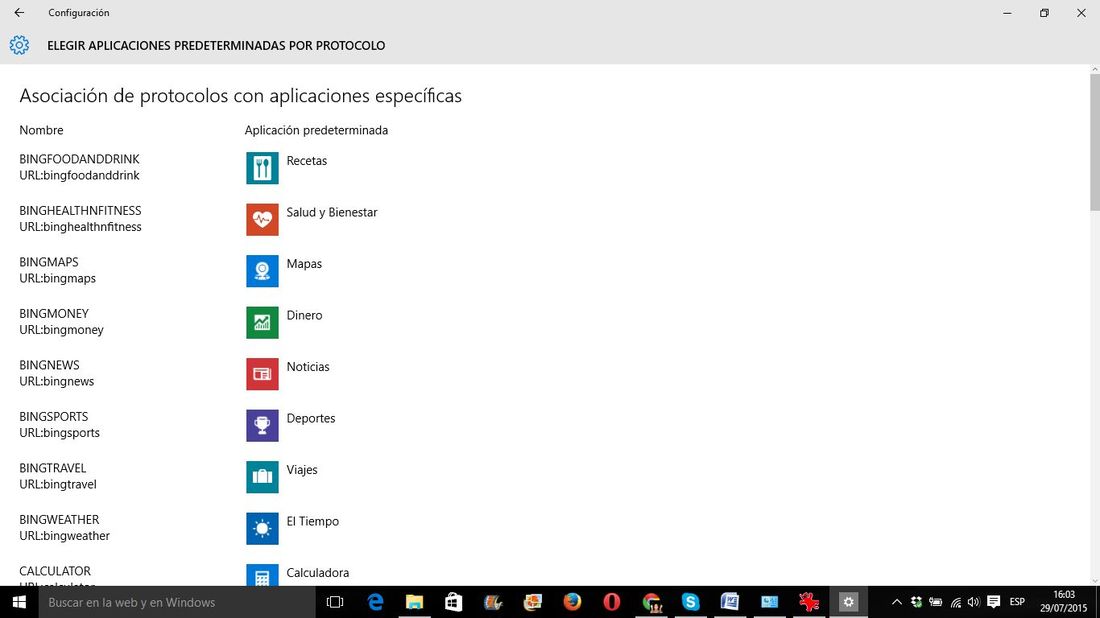Click the URL:bingmoney protocol text
1100x618 pixels.
click(62, 330)
